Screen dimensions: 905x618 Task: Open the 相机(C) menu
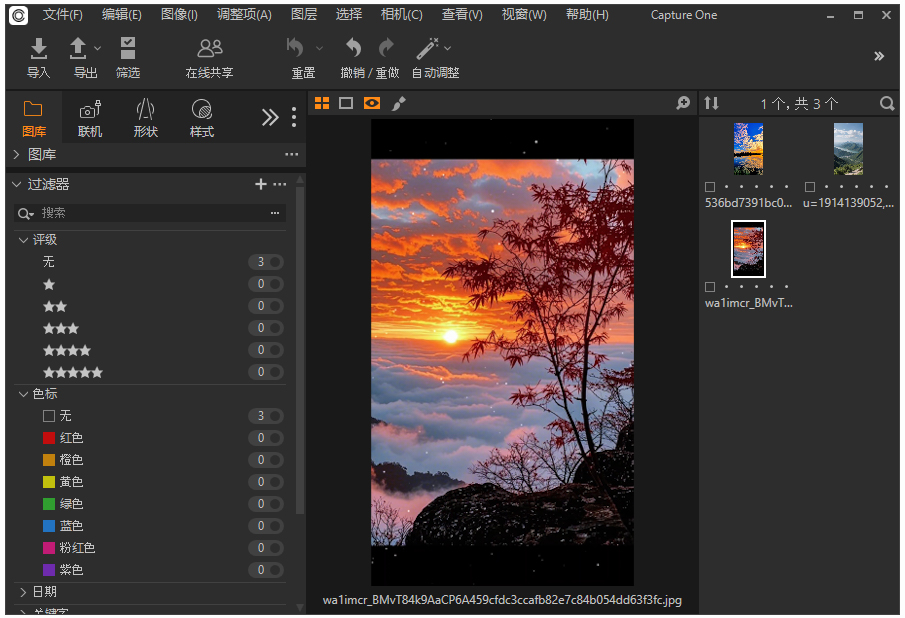tap(401, 15)
